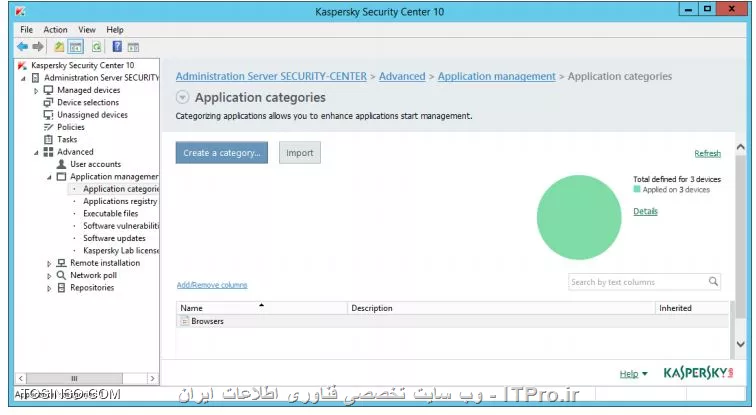Viewport: 756px width, 415px height.
Task: Click the Forward arrow toolbar icon
Action: point(38,47)
